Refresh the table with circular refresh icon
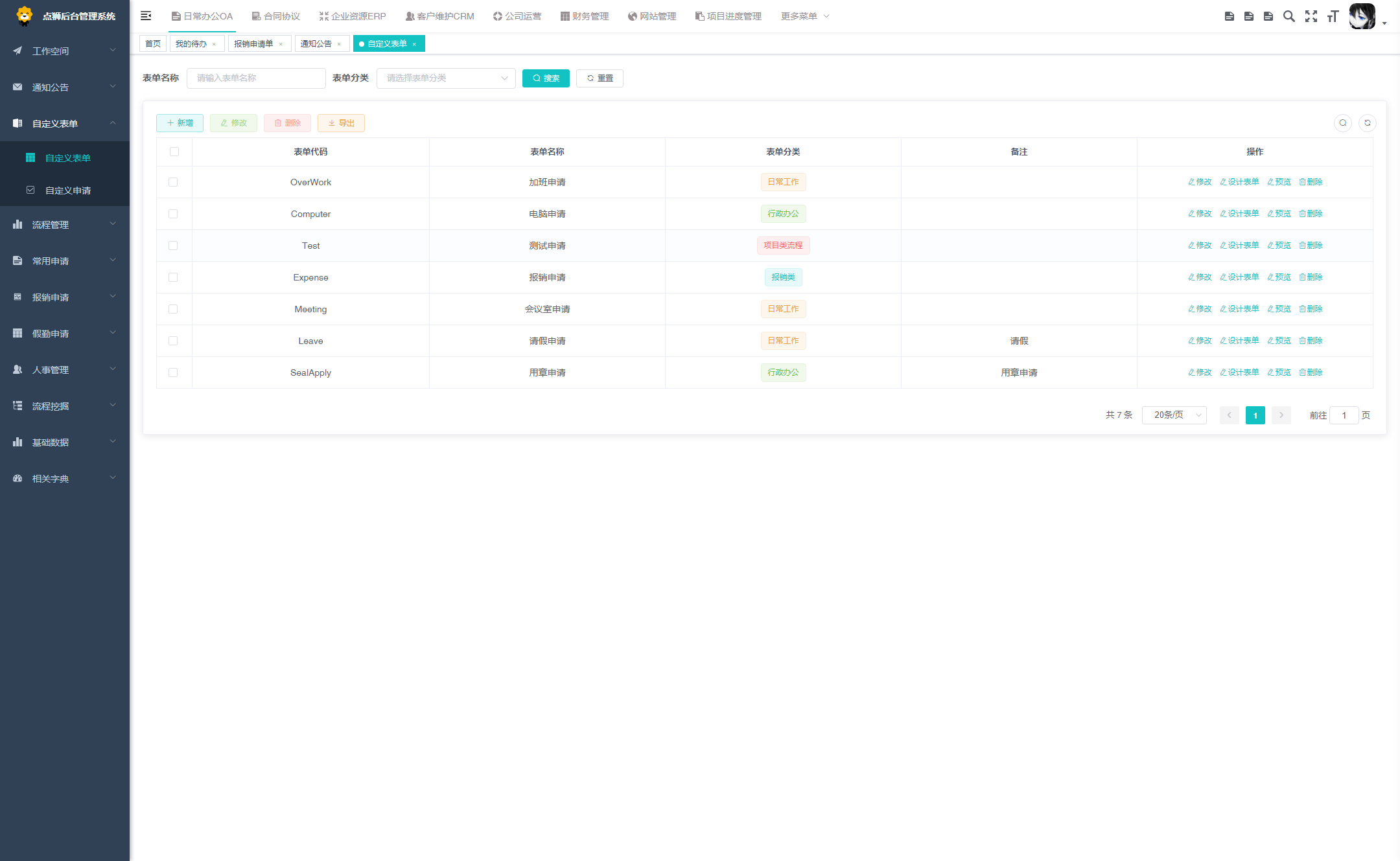The image size is (1400, 861). click(1368, 123)
